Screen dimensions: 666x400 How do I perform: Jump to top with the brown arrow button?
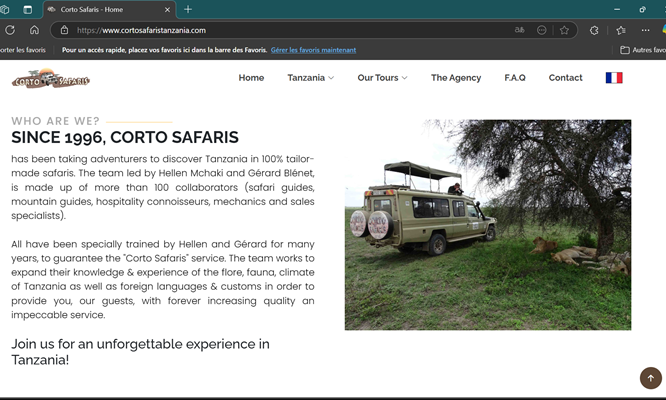tap(651, 378)
